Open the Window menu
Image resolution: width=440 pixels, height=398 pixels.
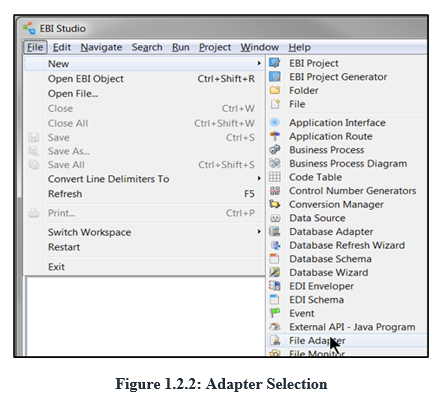pos(260,47)
